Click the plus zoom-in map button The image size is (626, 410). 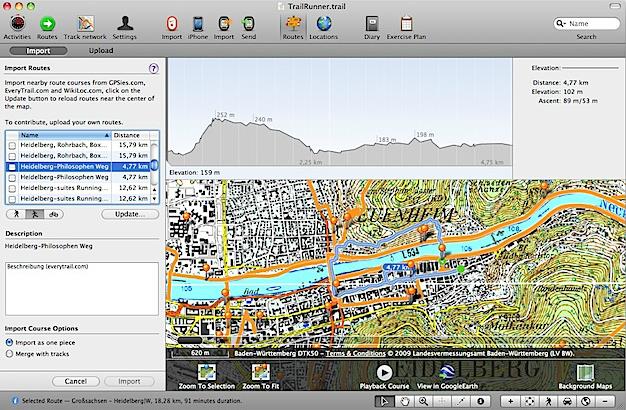[x=510, y=401]
